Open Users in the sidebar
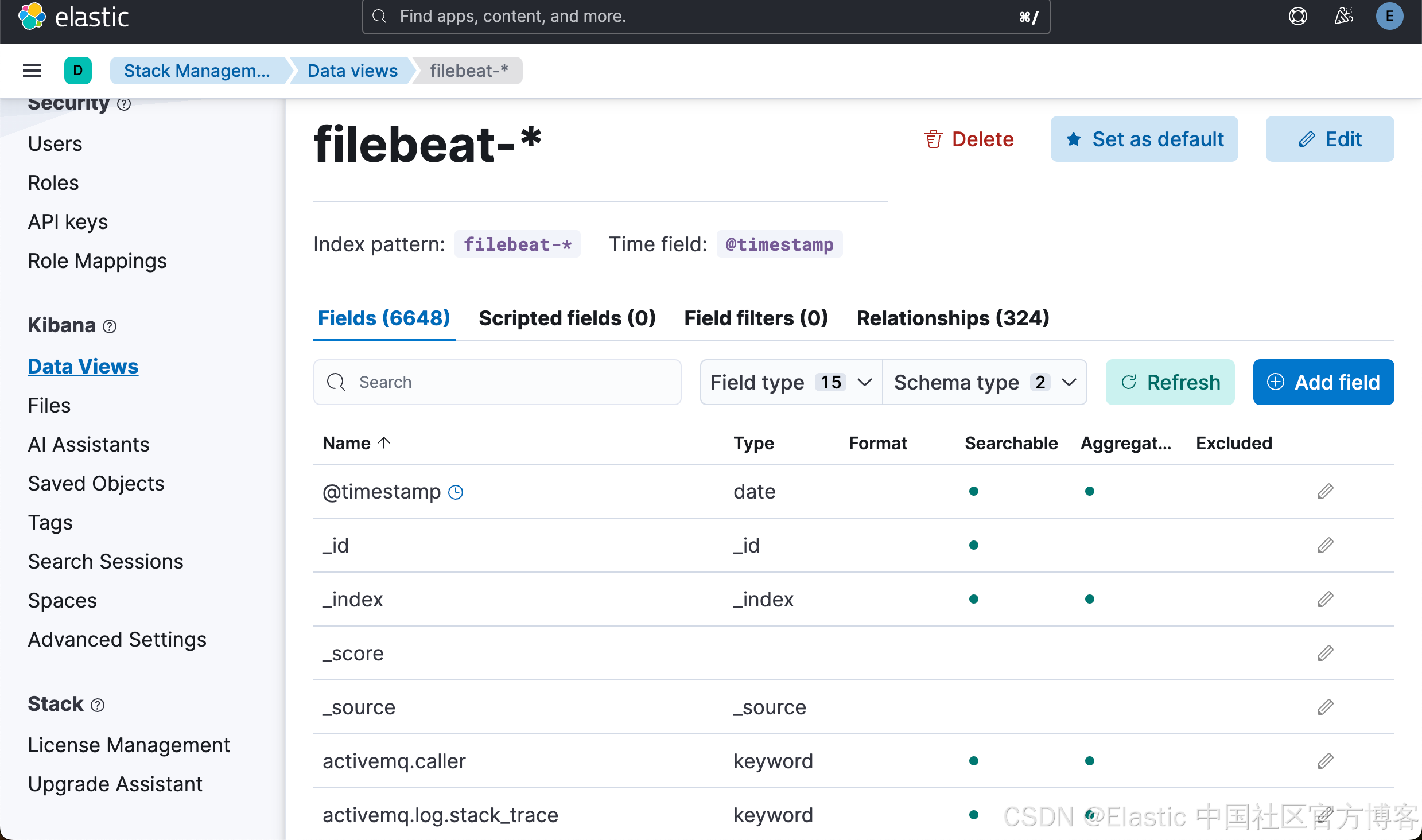This screenshot has width=1422, height=840. (x=55, y=143)
